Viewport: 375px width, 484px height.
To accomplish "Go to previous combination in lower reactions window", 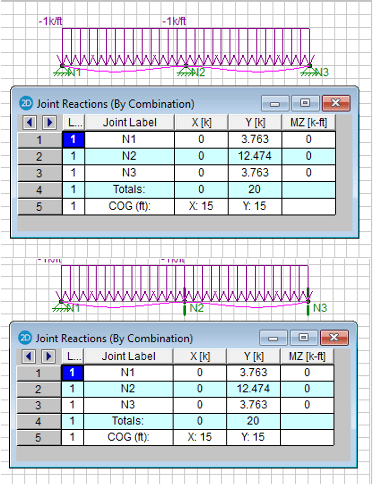I will pyautogui.click(x=29, y=356).
